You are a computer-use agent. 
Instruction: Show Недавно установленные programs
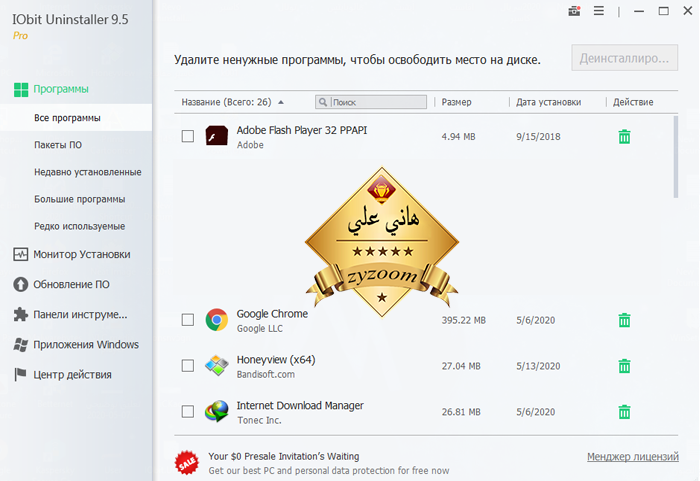pyautogui.click(x=88, y=172)
